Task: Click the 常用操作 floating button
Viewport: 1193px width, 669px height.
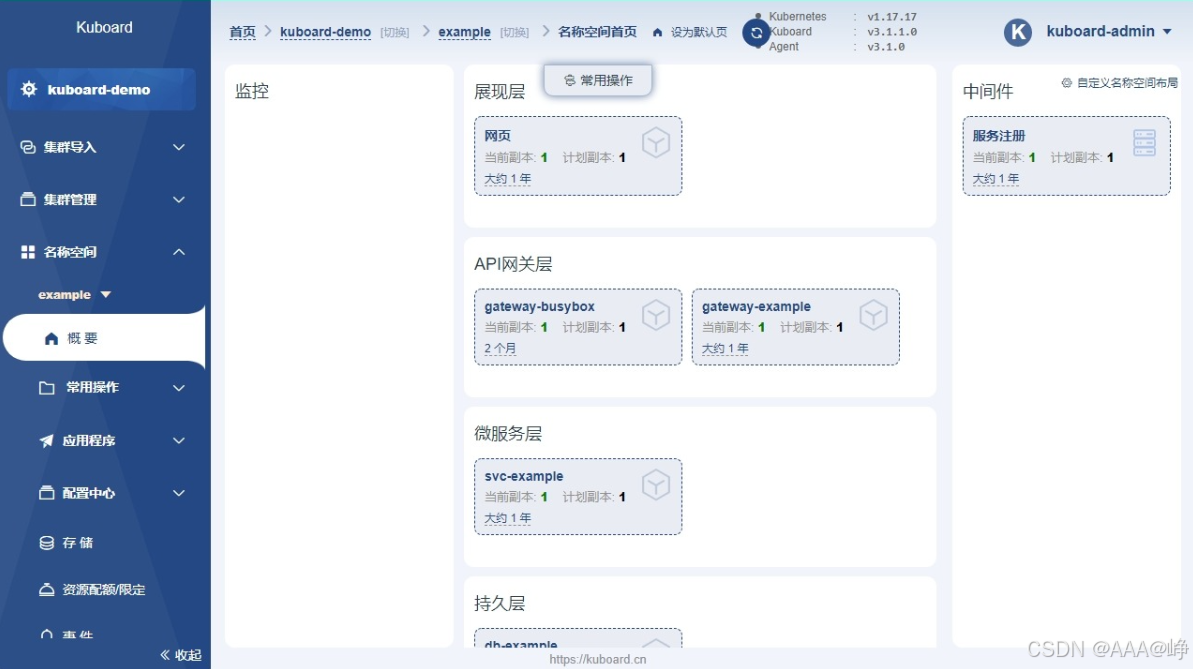Action: pyautogui.click(x=598, y=80)
